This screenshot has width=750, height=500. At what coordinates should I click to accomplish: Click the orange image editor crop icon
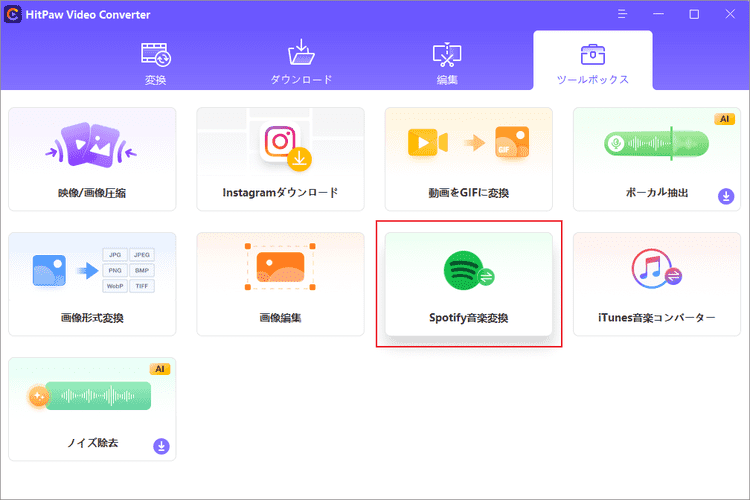(280, 267)
